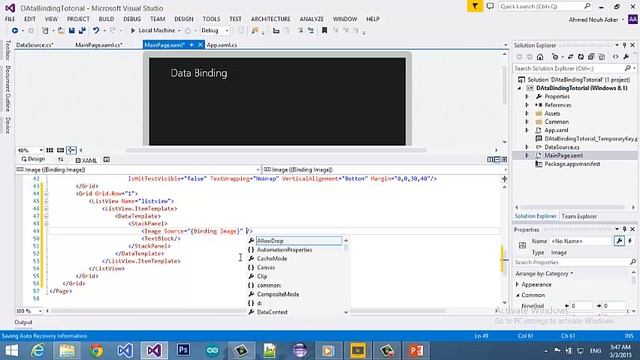Viewport: 640px width, 360px height.
Task: Switch to the Design view tab
Action: 33,159
